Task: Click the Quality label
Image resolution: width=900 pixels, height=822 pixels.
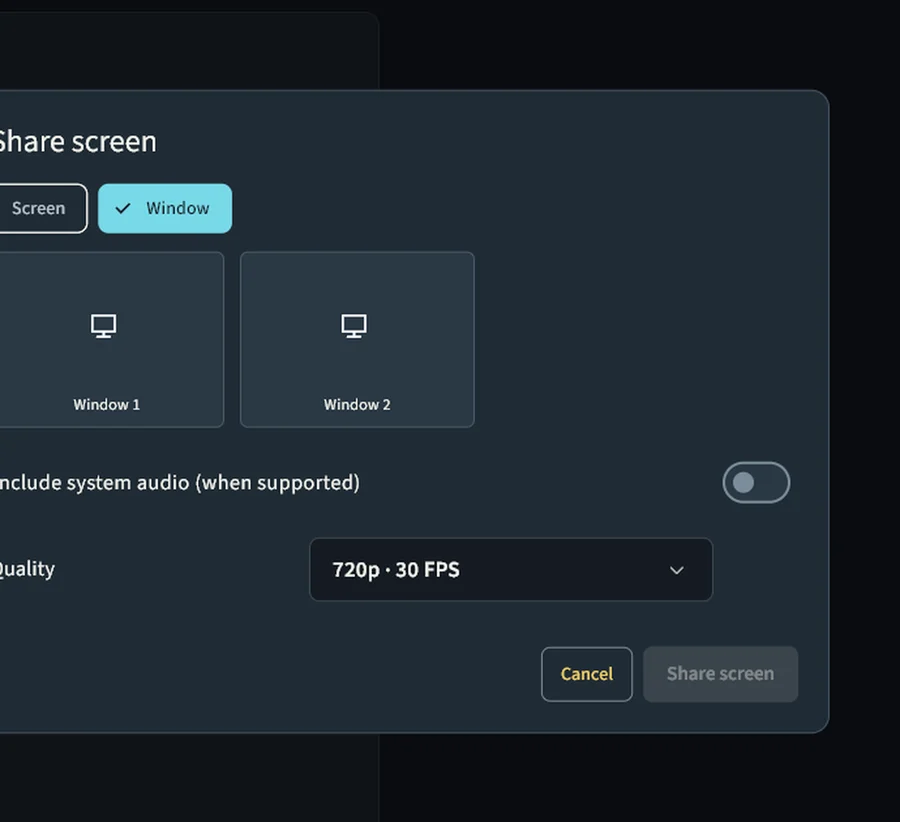Action: point(26,569)
